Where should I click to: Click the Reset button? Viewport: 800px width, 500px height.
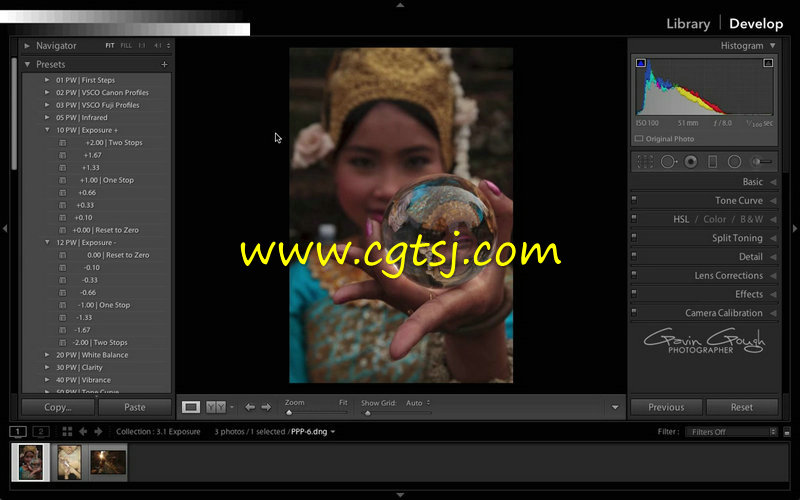pos(742,407)
